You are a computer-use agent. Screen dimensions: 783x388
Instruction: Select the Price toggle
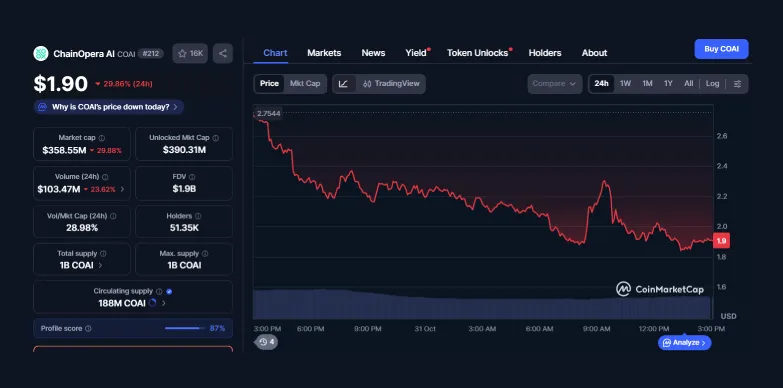(269, 84)
